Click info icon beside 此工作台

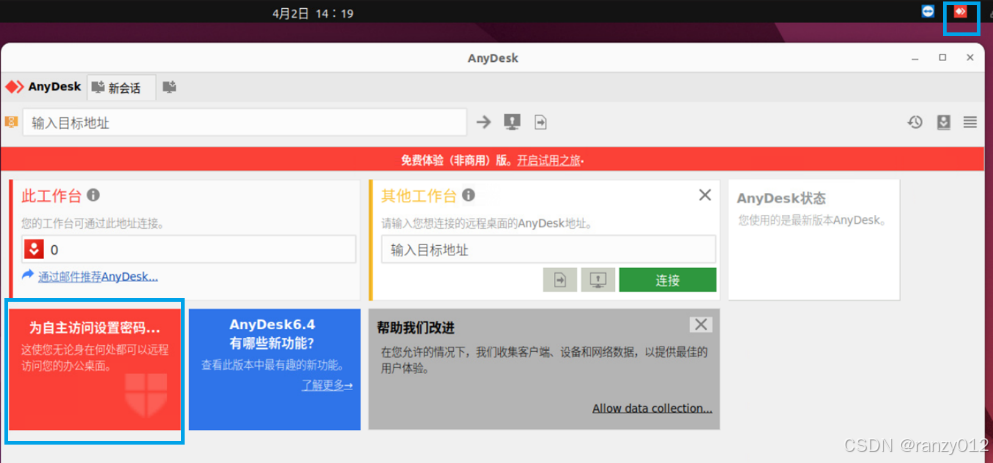pyautogui.click(x=93, y=195)
